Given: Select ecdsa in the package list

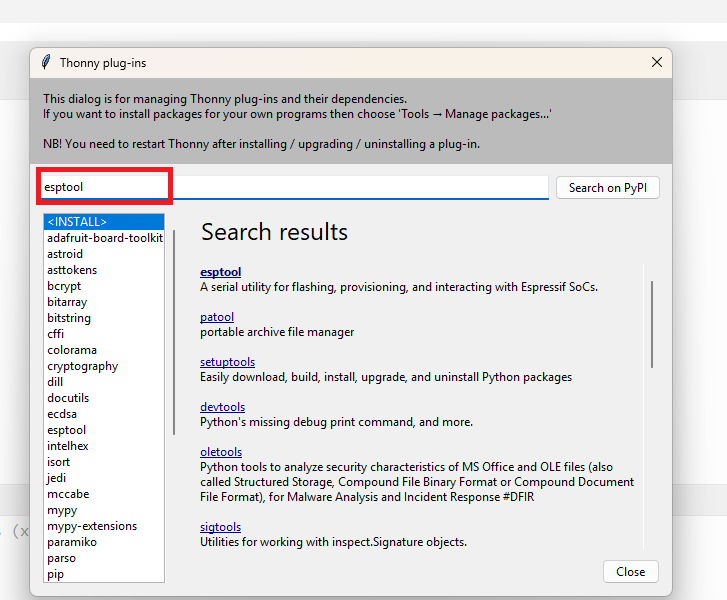Looking at the screenshot, I should [104, 414].
